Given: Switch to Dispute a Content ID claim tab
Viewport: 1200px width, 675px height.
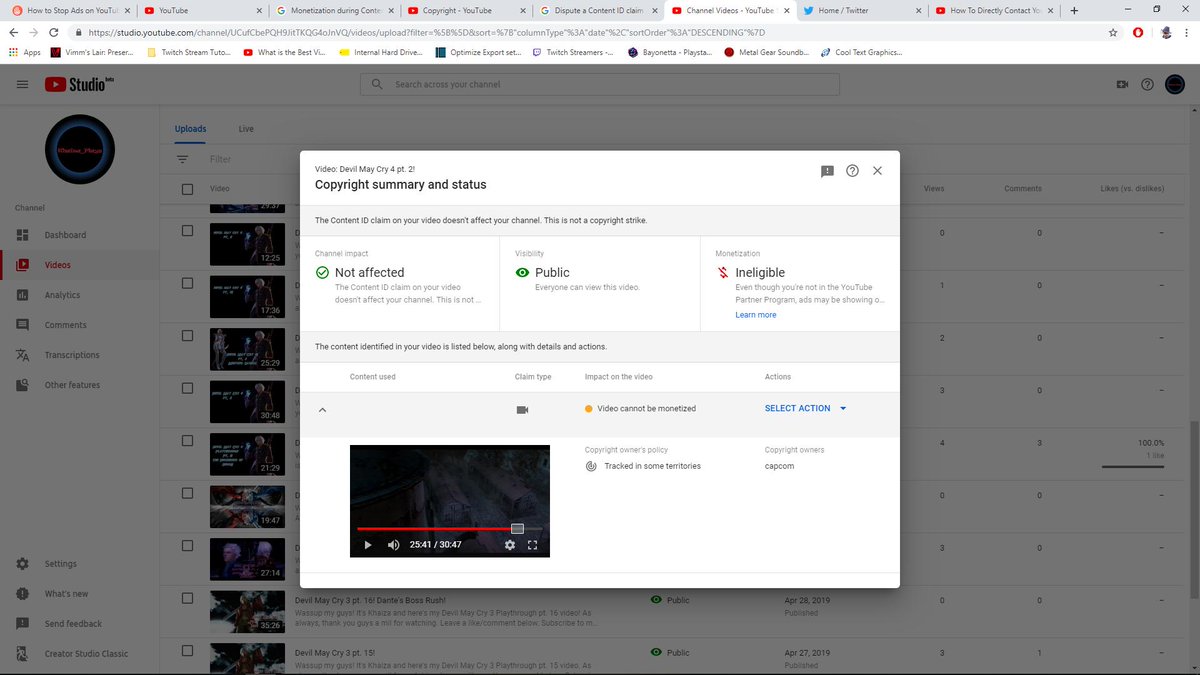Looking at the screenshot, I should 596,10.
